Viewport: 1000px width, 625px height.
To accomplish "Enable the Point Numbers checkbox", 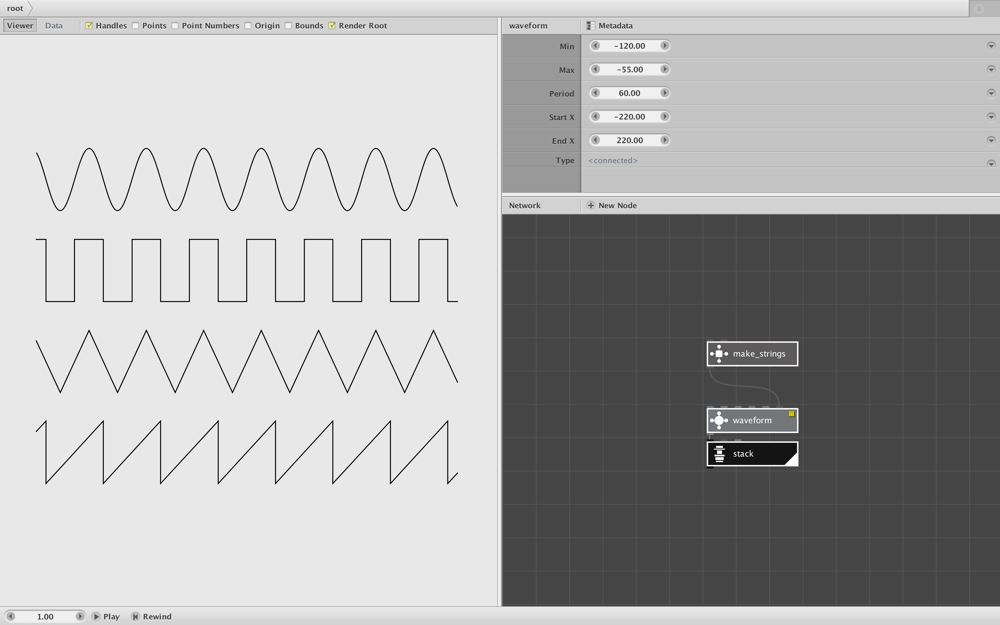I will pos(175,26).
